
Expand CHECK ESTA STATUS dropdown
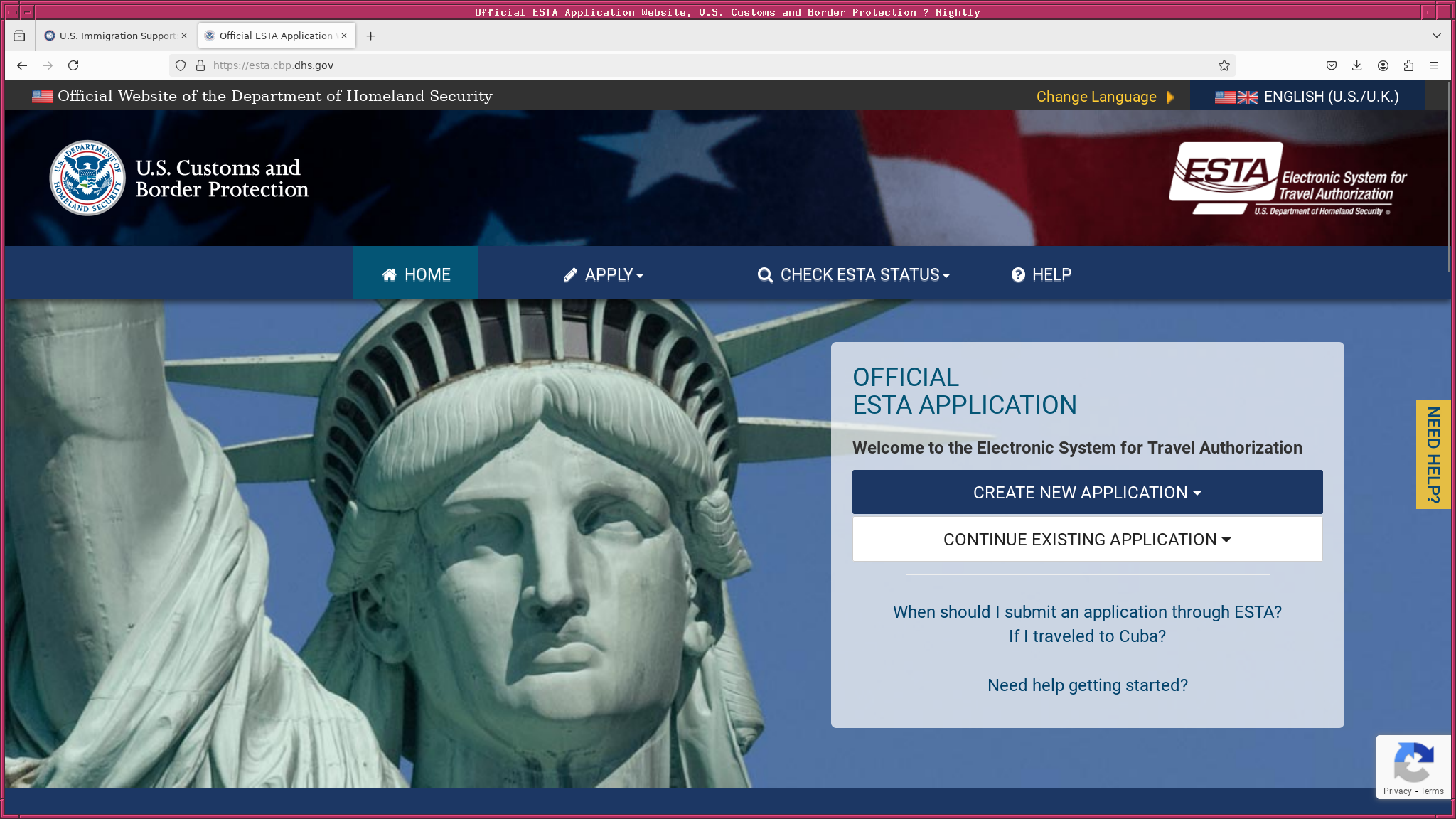pos(854,275)
